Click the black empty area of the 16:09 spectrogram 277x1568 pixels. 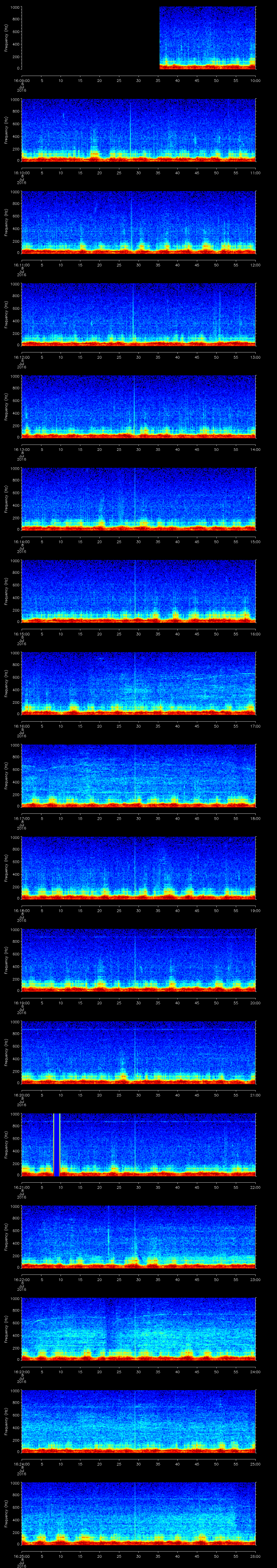pyautogui.click(x=90, y=38)
